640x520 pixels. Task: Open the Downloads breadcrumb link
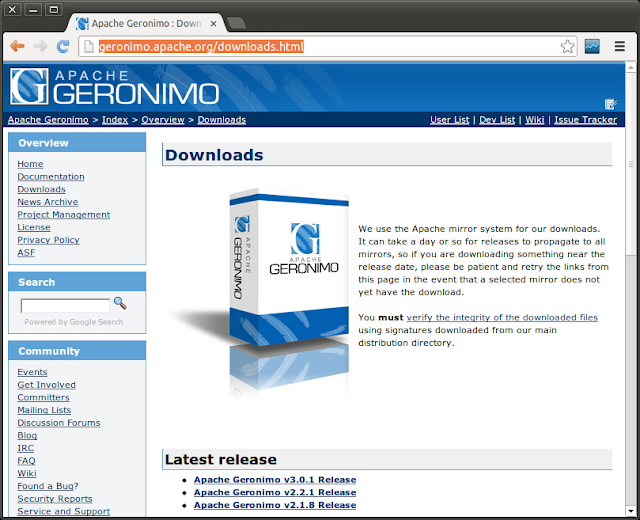pyautogui.click(x=222, y=120)
